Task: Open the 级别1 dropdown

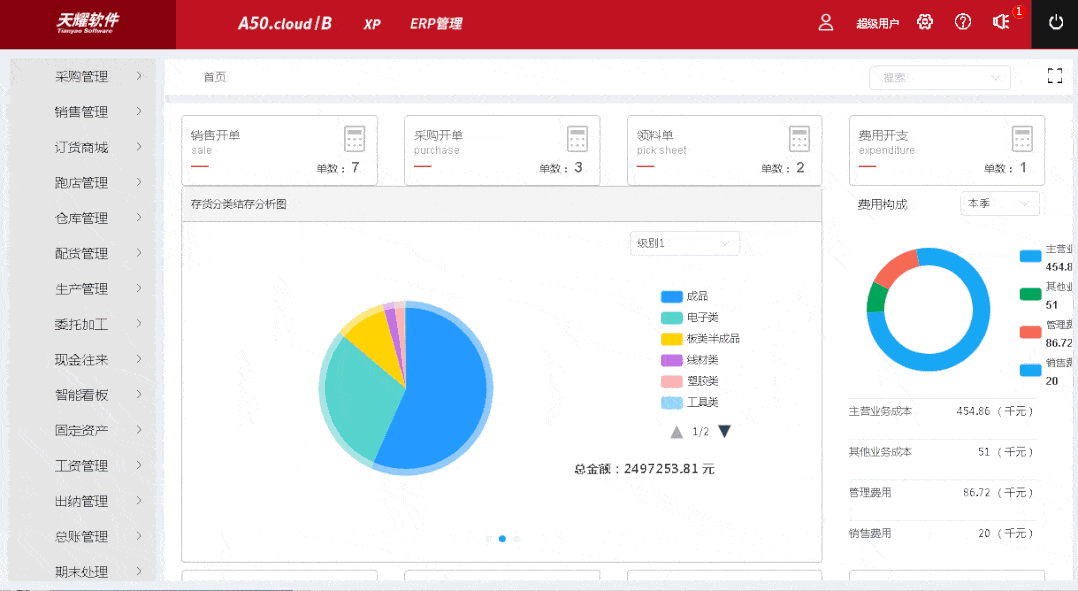Action: click(x=684, y=243)
